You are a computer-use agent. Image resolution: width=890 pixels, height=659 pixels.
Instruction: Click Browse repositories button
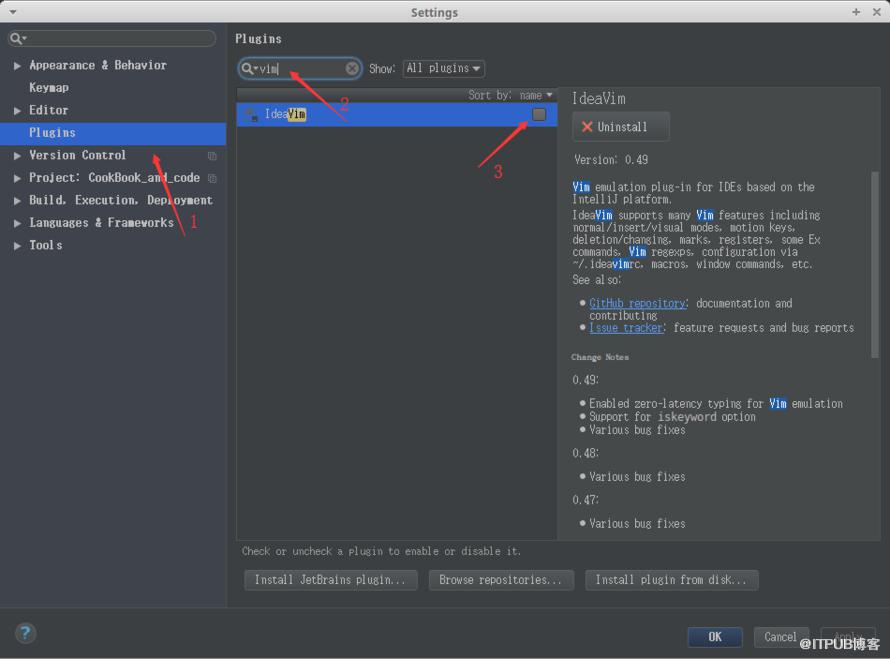(501, 580)
